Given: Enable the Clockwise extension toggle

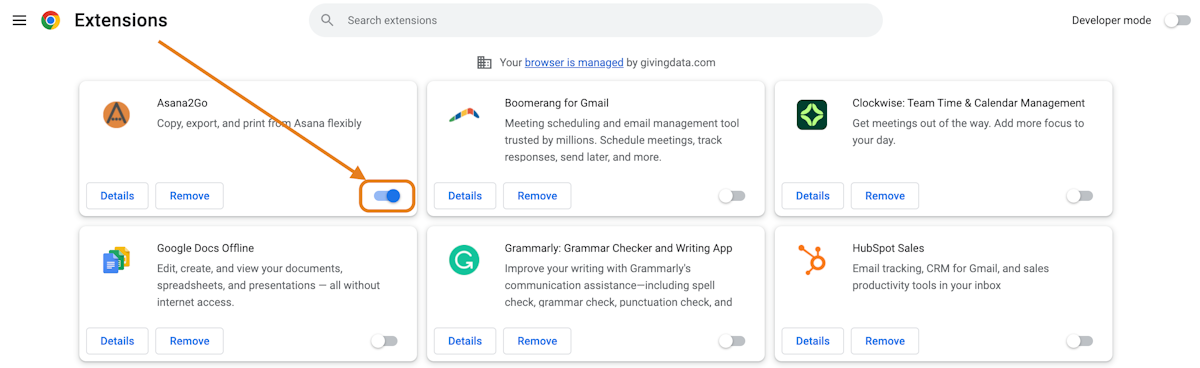Looking at the screenshot, I should point(1080,196).
